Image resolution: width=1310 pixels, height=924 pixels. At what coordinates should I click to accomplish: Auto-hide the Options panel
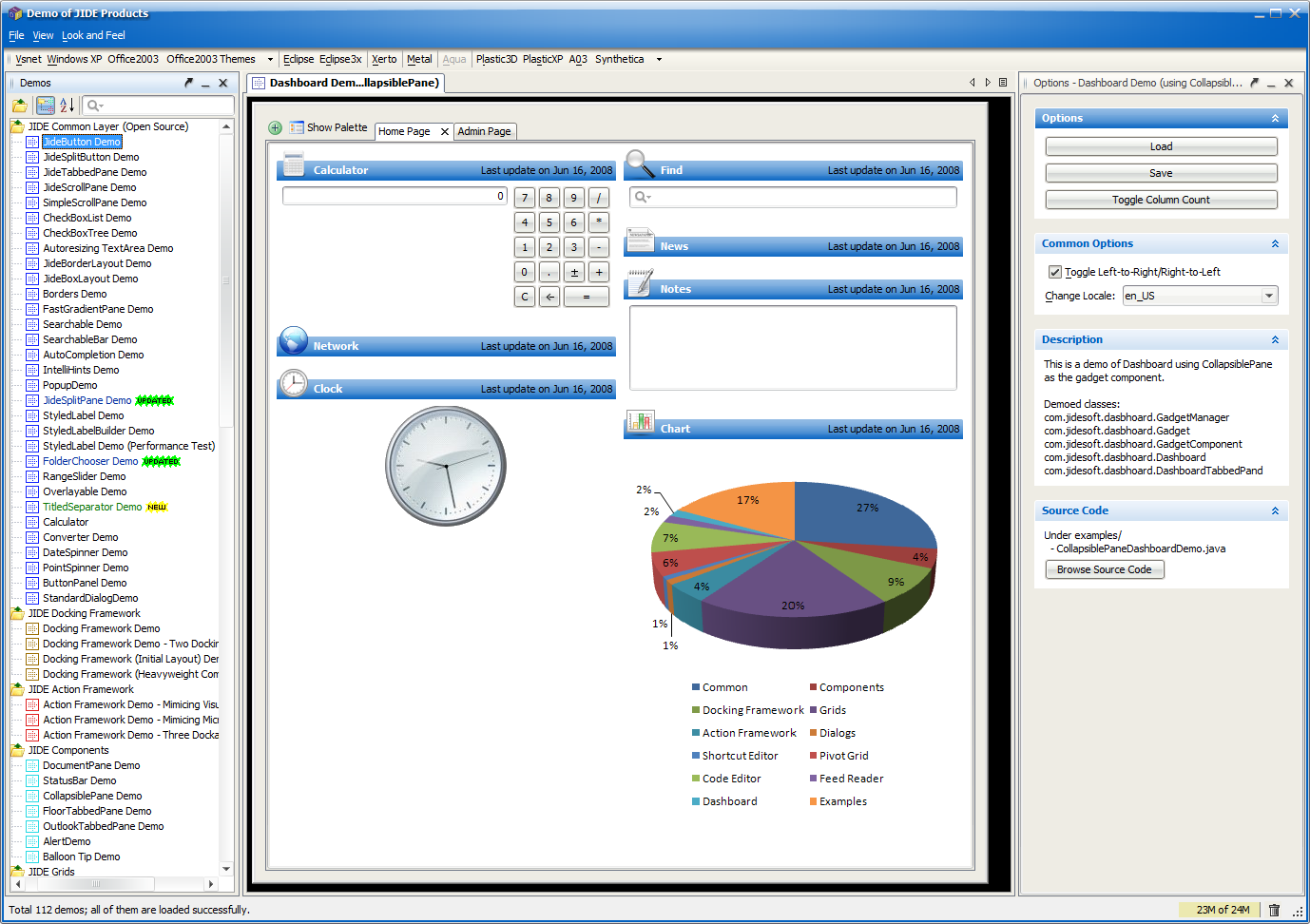1271,84
